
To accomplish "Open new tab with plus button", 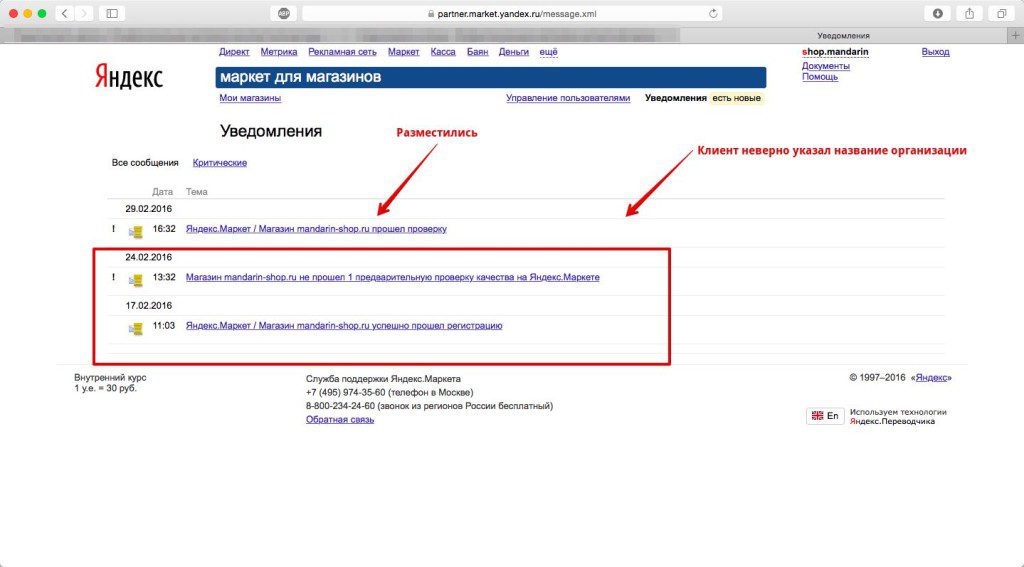I will [x=1015, y=35].
